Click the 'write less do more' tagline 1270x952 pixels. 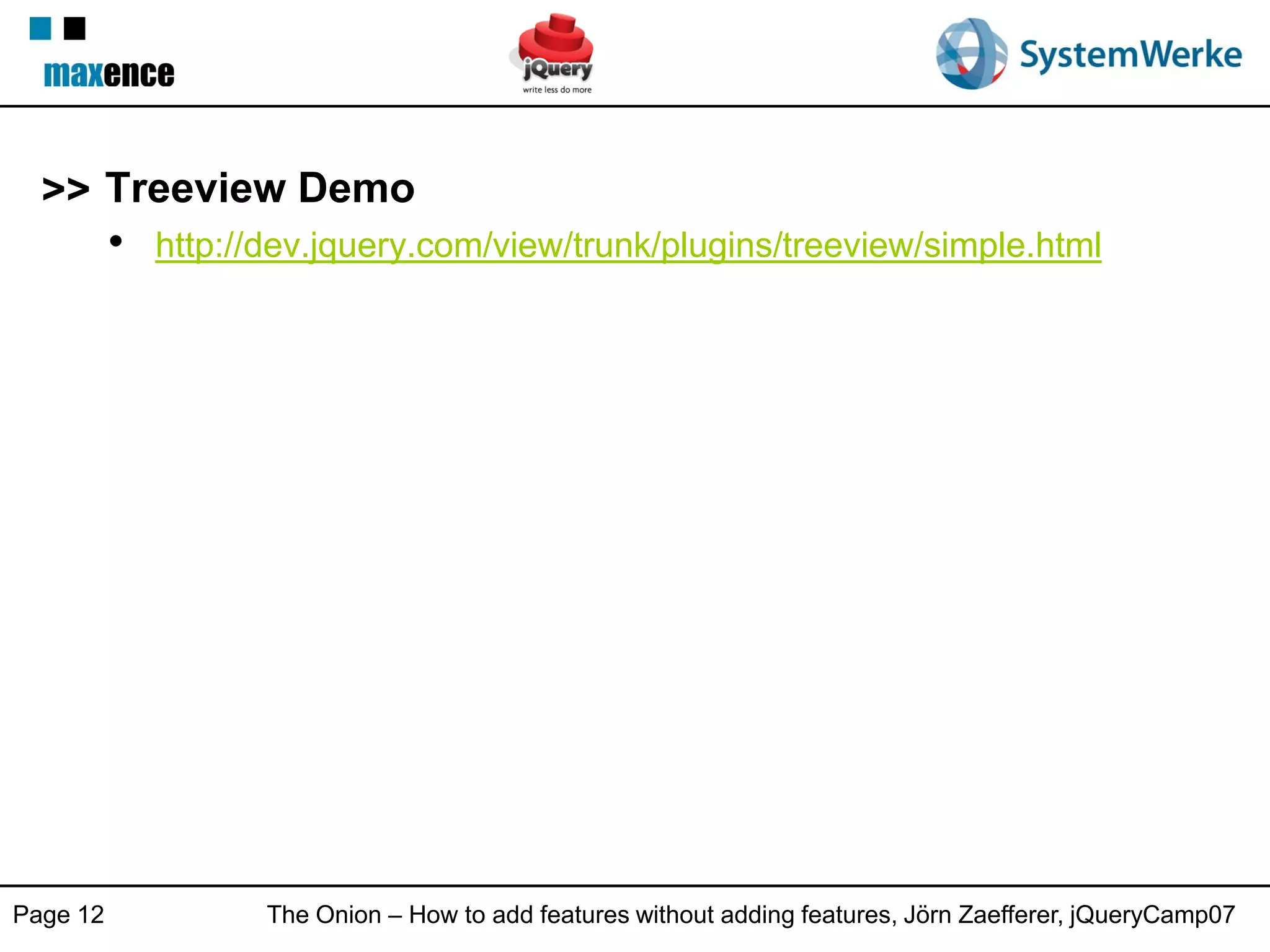coord(557,90)
